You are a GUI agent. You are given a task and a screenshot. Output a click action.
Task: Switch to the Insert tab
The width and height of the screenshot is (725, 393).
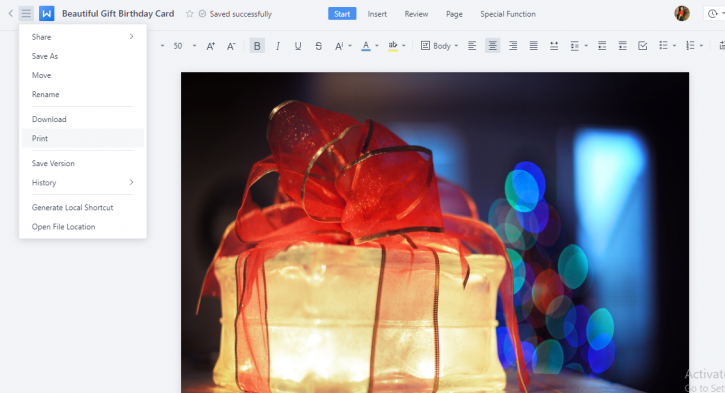point(377,14)
